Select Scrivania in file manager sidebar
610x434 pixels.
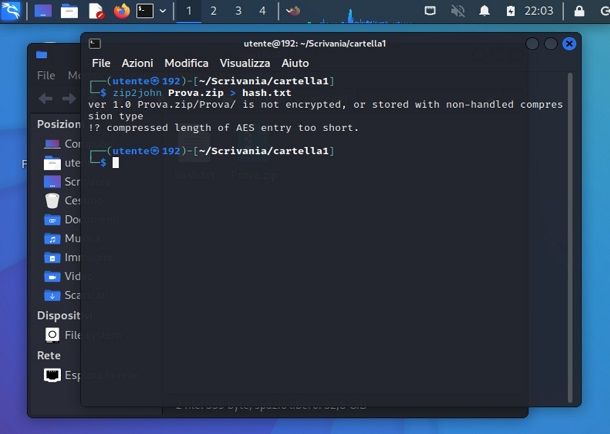tap(61, 182)
